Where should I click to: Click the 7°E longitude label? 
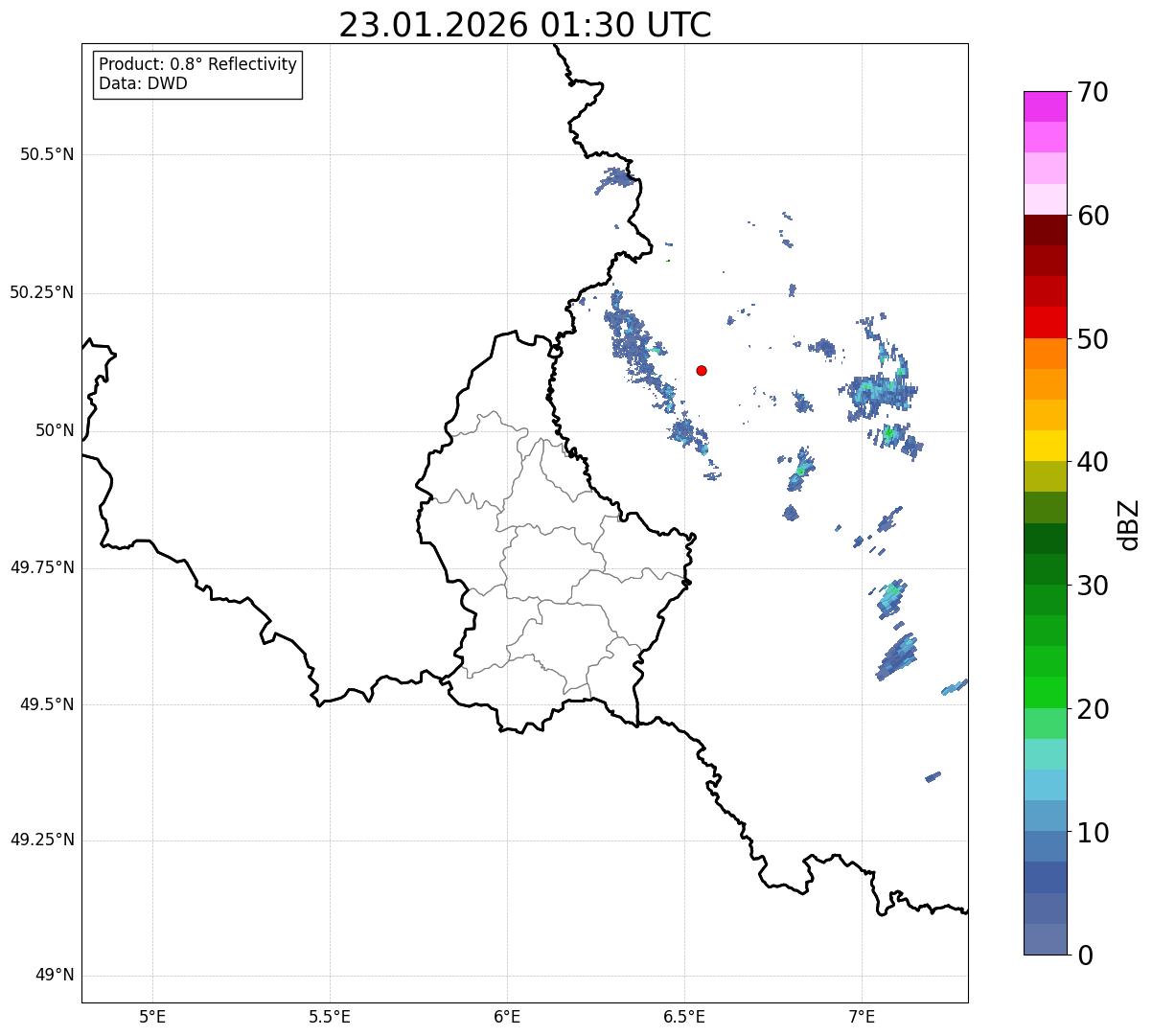pyautogui.click(x=862, y=1017)
